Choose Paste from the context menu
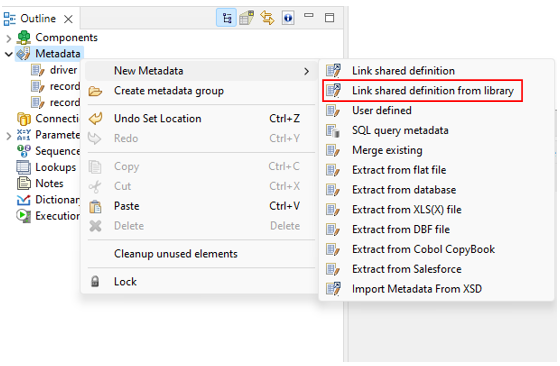560x366 pixels. [201, 206]
